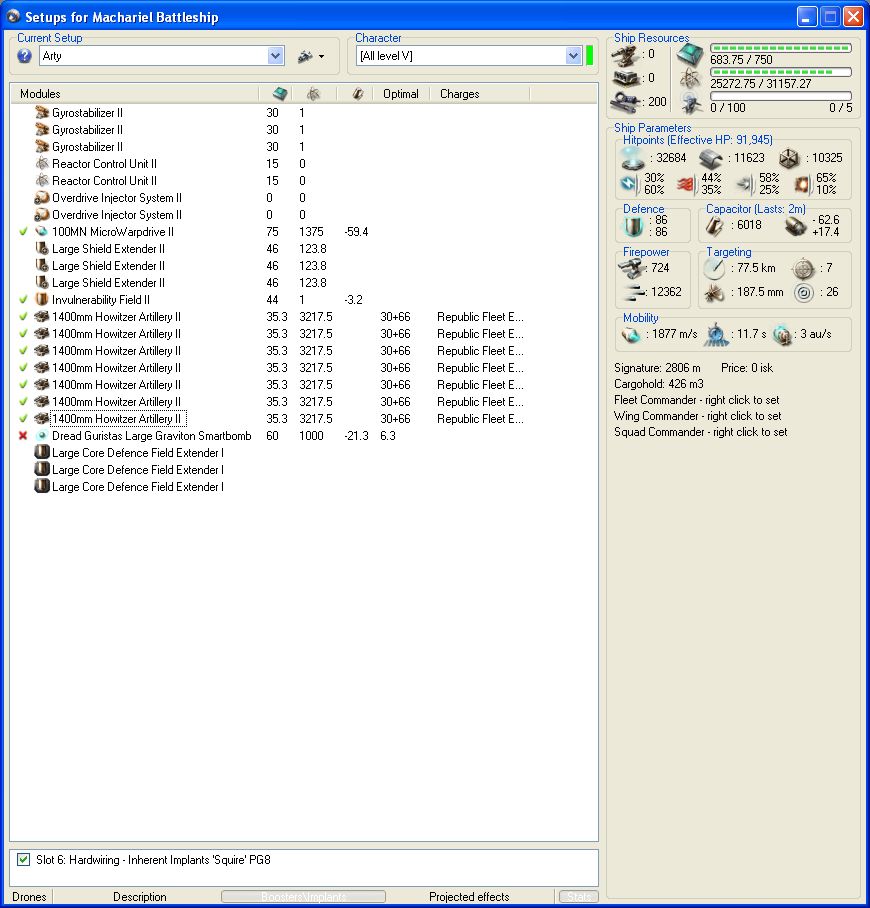Click the Stats tab button

pyautogui.click(x=579, y=896)
